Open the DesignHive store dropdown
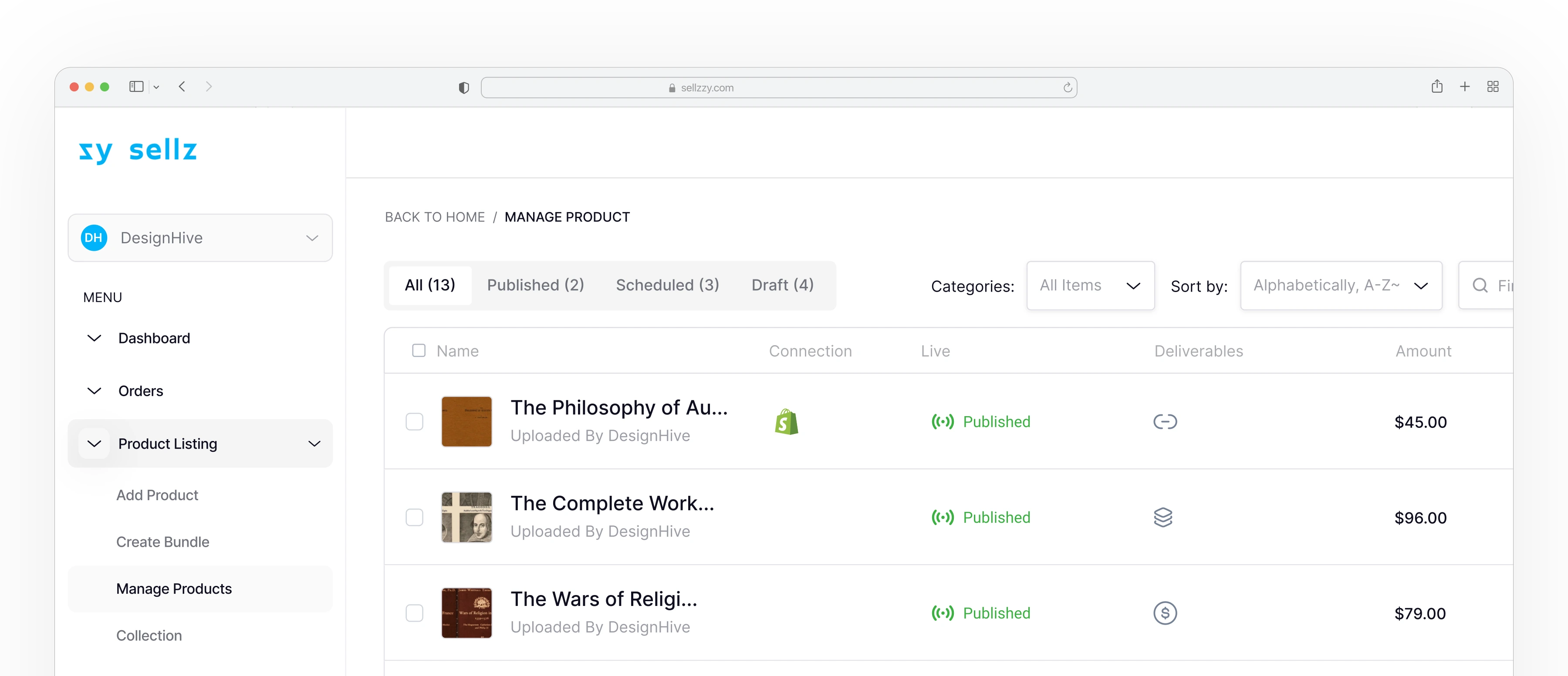 [200, 238]
